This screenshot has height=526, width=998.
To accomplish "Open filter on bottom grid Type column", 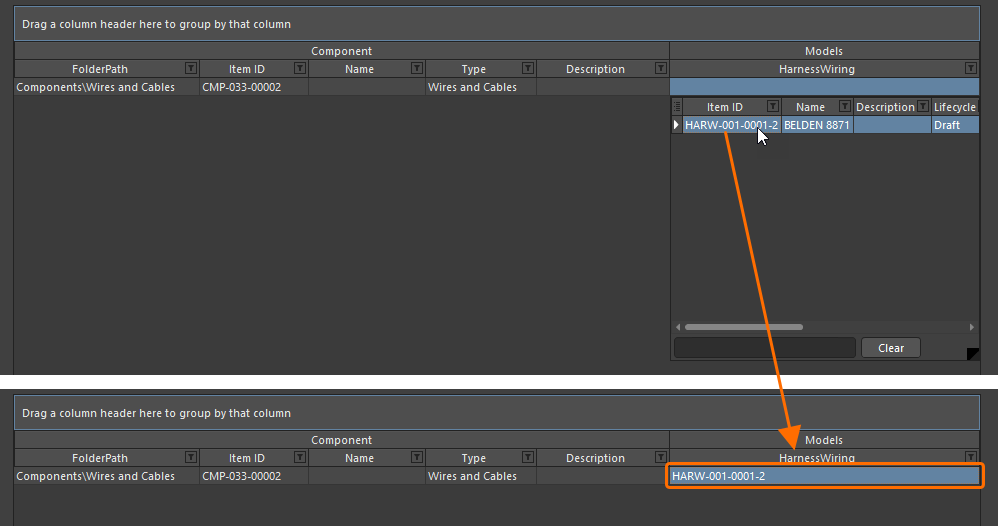I will [x=528, y=457].
